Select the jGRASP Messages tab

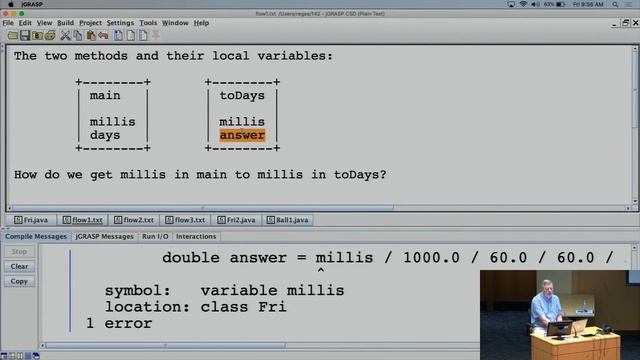point(104,236)
